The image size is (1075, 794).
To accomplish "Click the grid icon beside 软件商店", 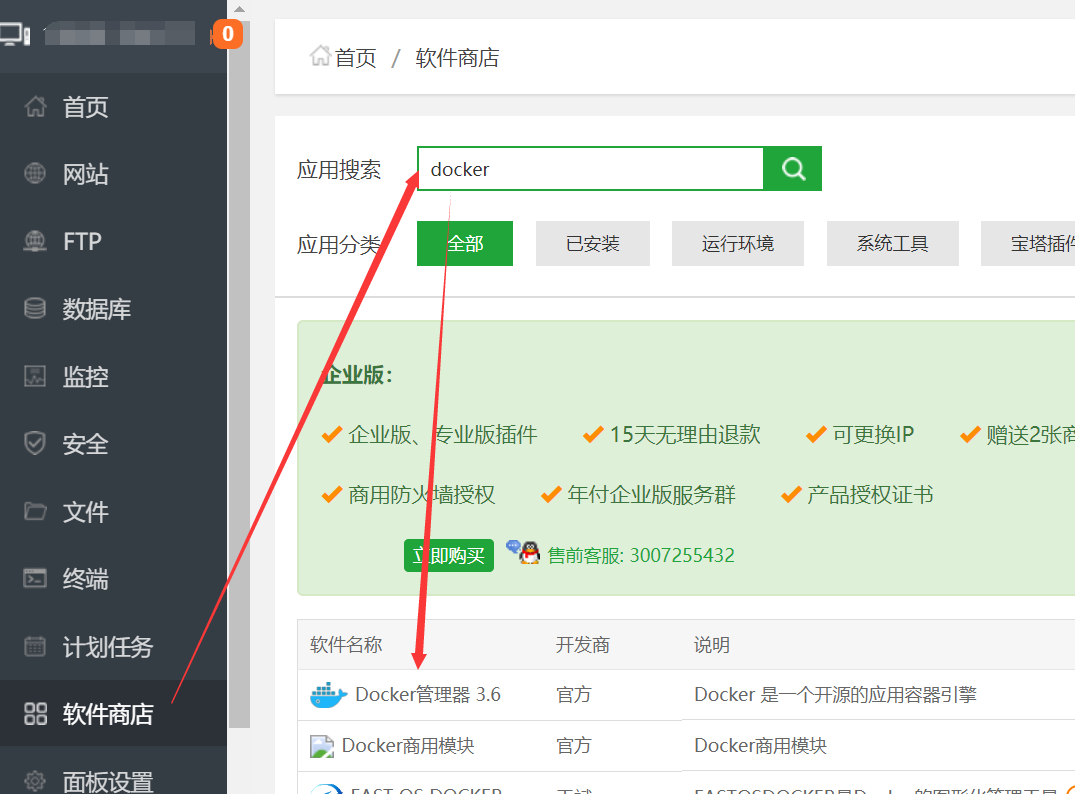I will click(35, 714).
